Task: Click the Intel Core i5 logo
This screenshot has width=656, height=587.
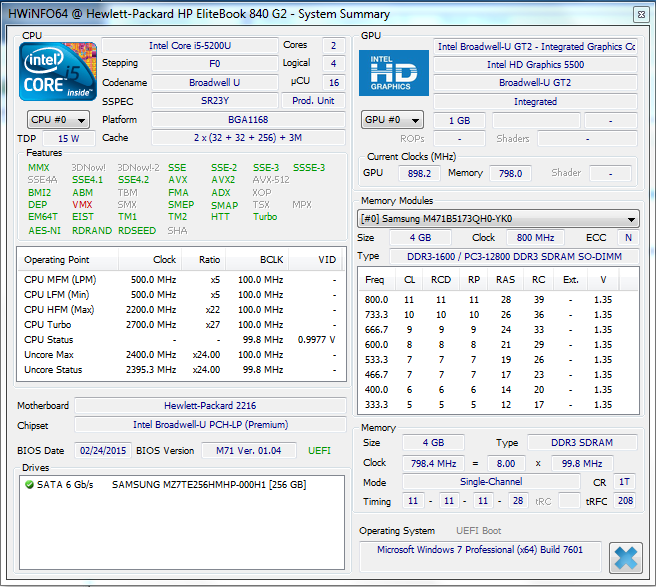Action: click(58, 71)
